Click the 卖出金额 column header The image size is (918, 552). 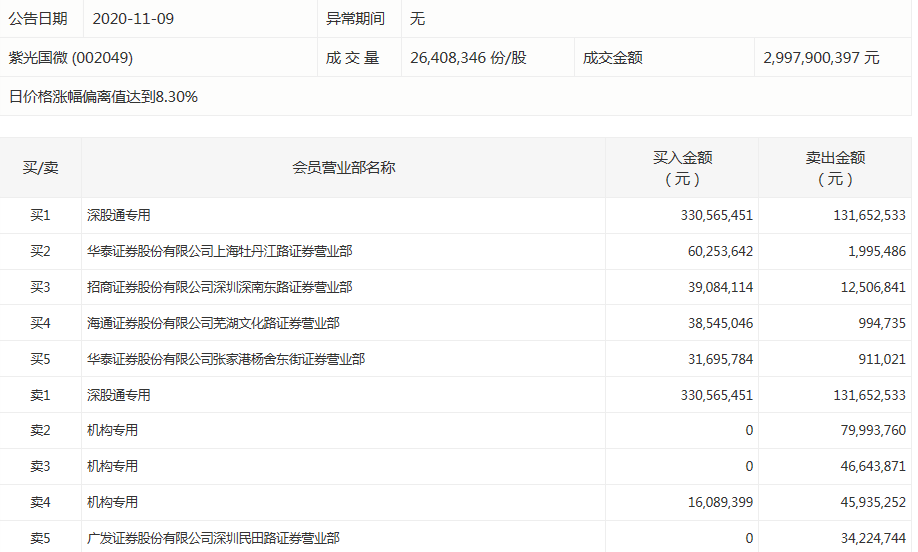835,168
